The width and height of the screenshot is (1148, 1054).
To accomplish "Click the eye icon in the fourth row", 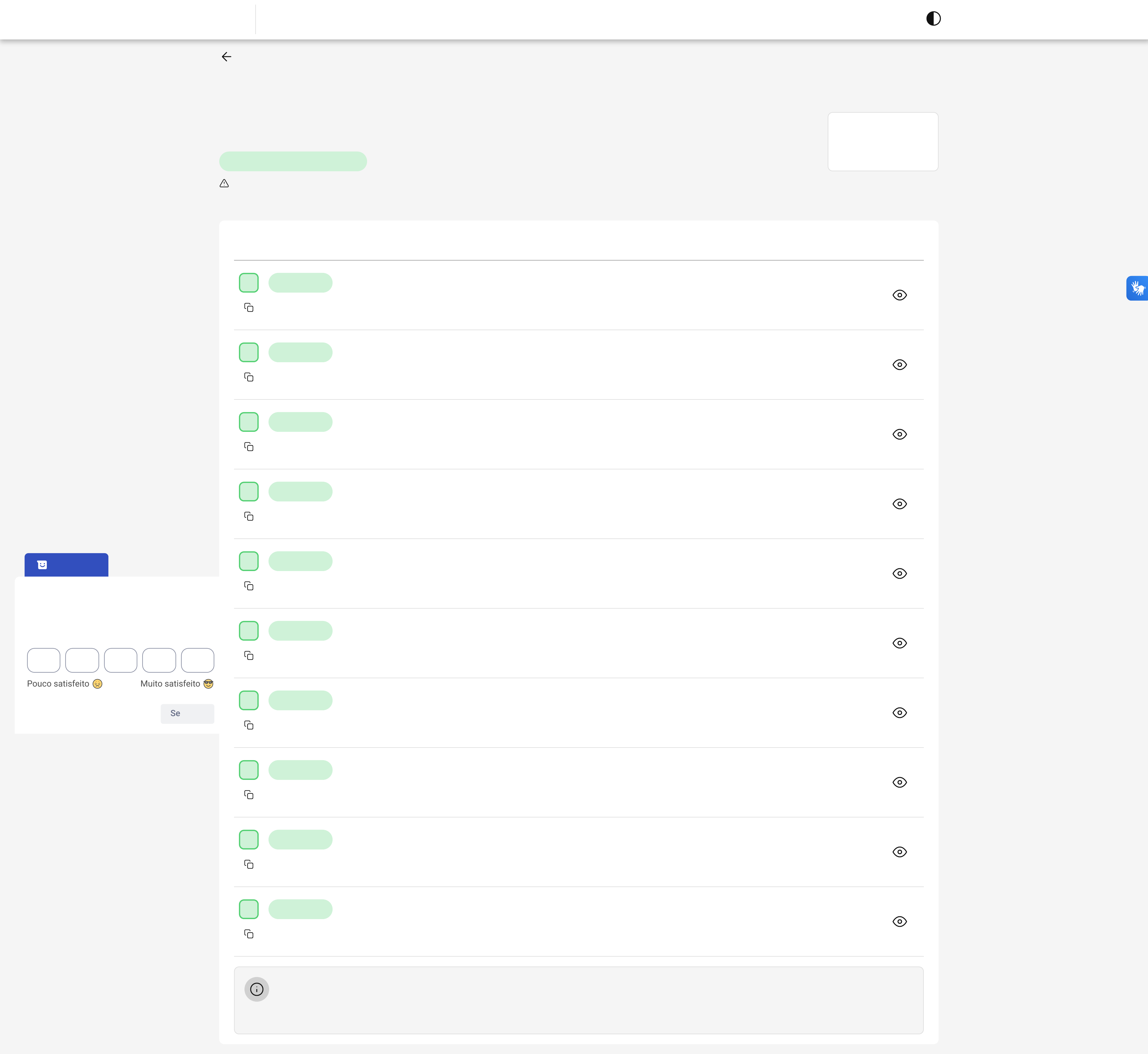I will (899, 504).
